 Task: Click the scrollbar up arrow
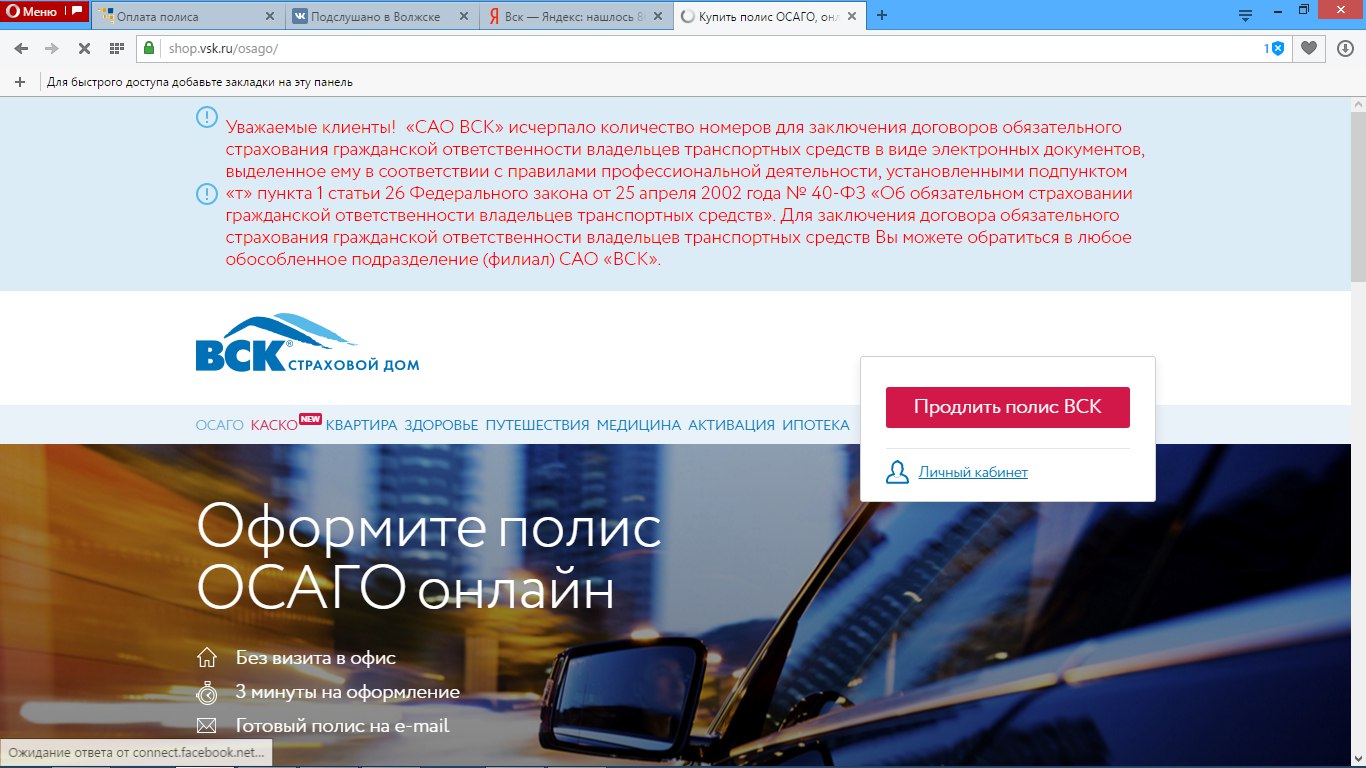tap(1358, 104)
